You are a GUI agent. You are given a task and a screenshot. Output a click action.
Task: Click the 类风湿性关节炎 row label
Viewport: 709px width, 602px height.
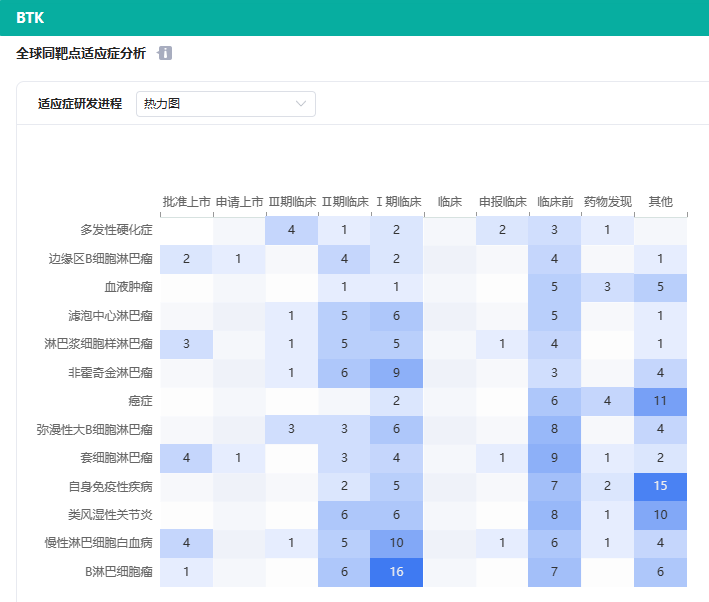click(110, 514)
